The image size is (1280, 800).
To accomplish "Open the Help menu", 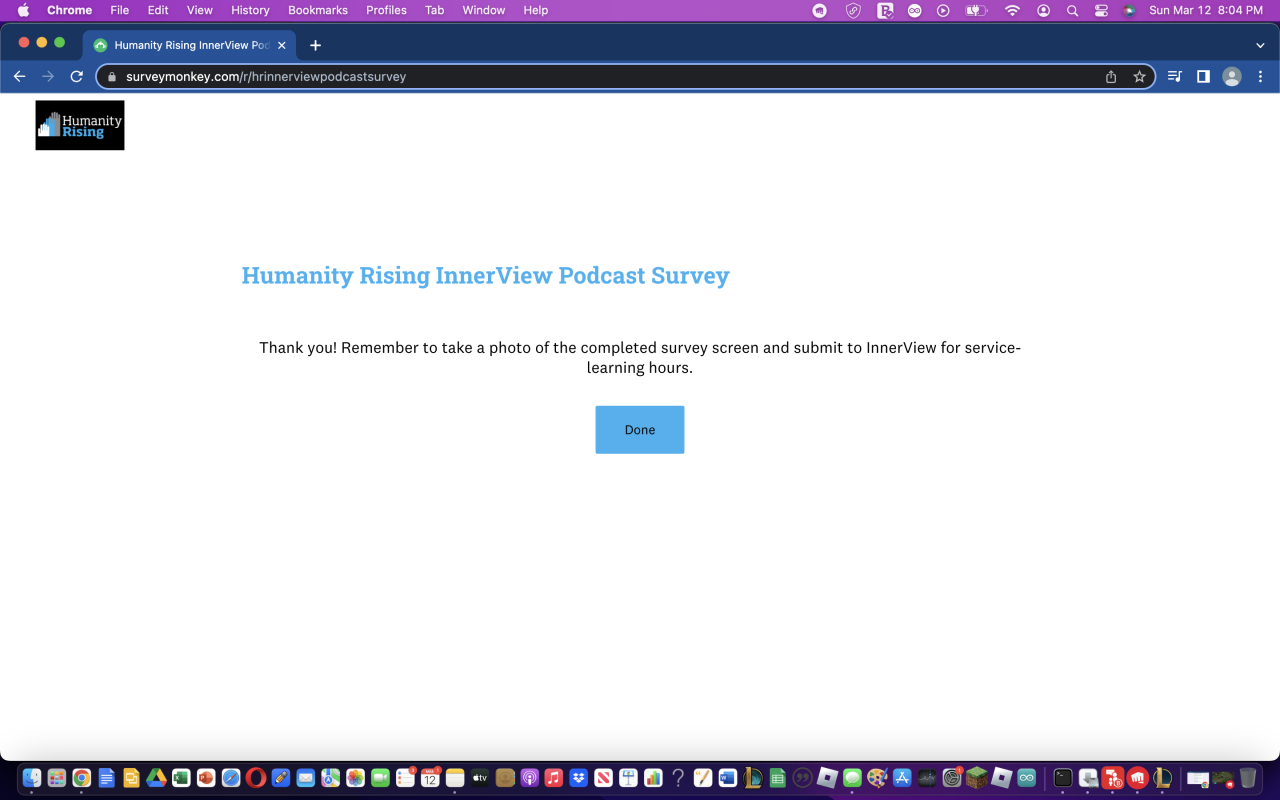I will click(536, 10).
